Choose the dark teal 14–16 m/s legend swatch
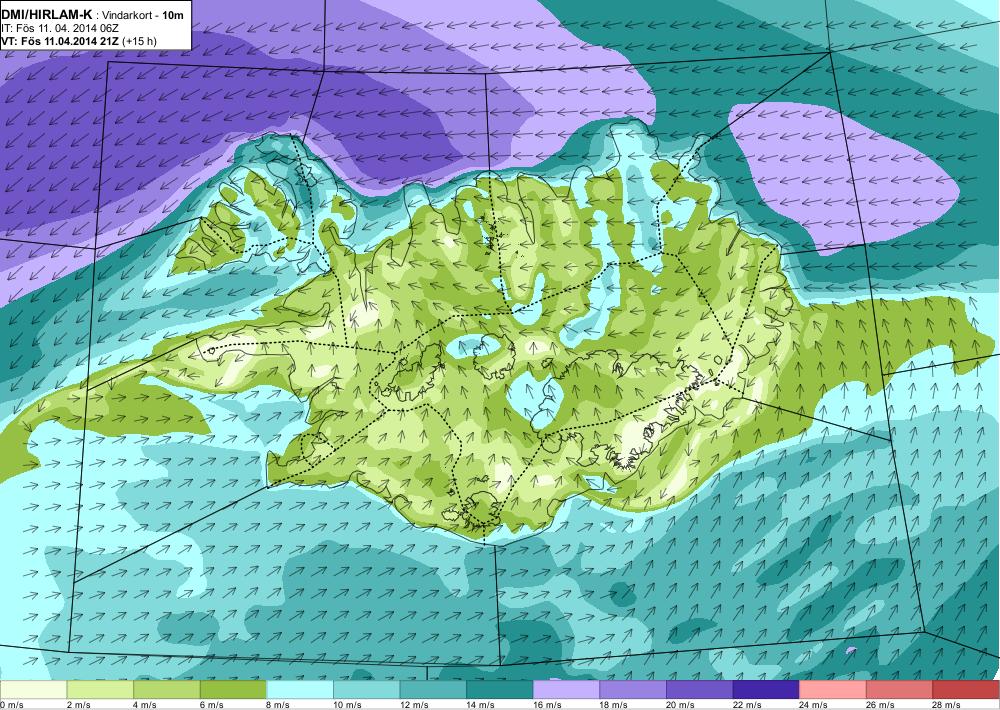1000x710 pixels. point(500,690)
